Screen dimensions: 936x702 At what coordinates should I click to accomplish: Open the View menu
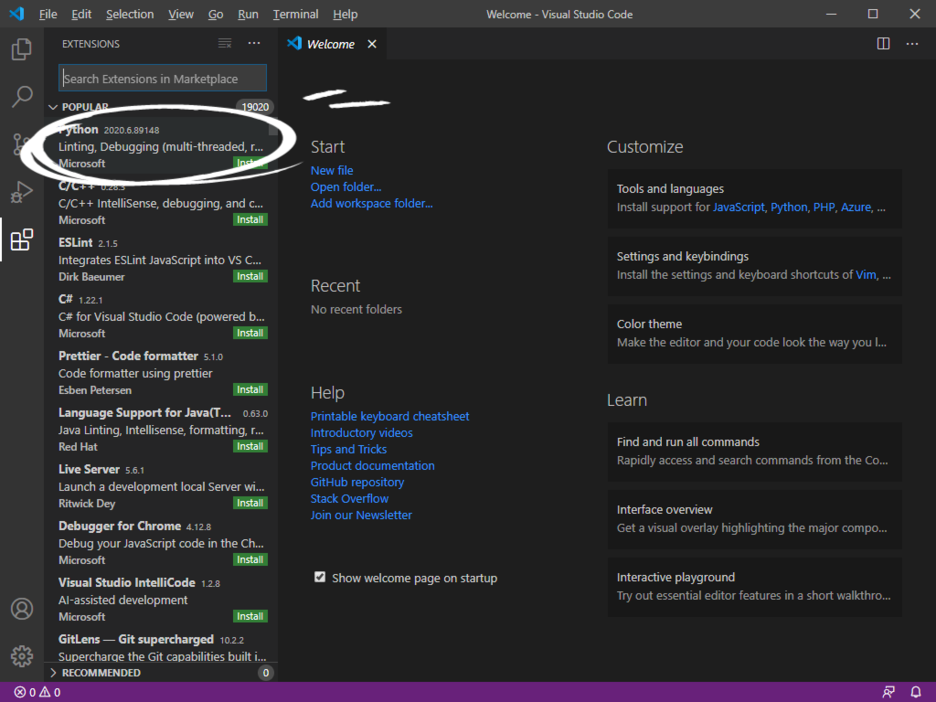point(180,14)
